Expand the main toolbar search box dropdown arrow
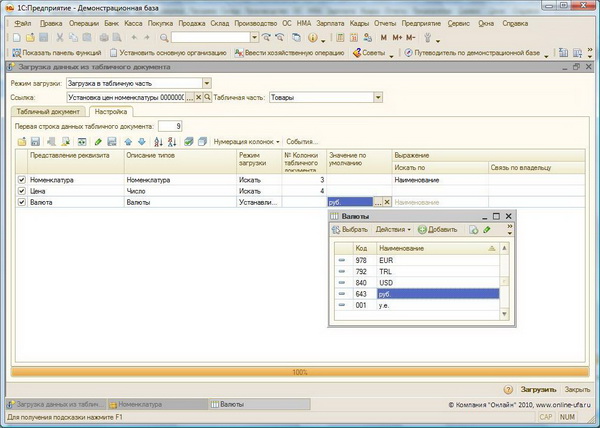The image size is (600, 428). point(254,37)
